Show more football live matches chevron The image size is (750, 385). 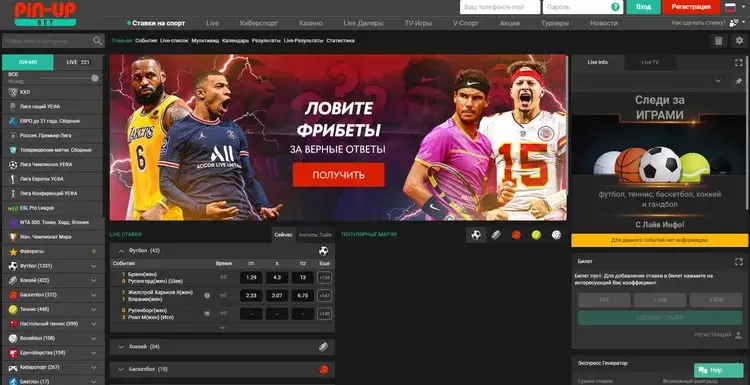click(x=222, y=328)
